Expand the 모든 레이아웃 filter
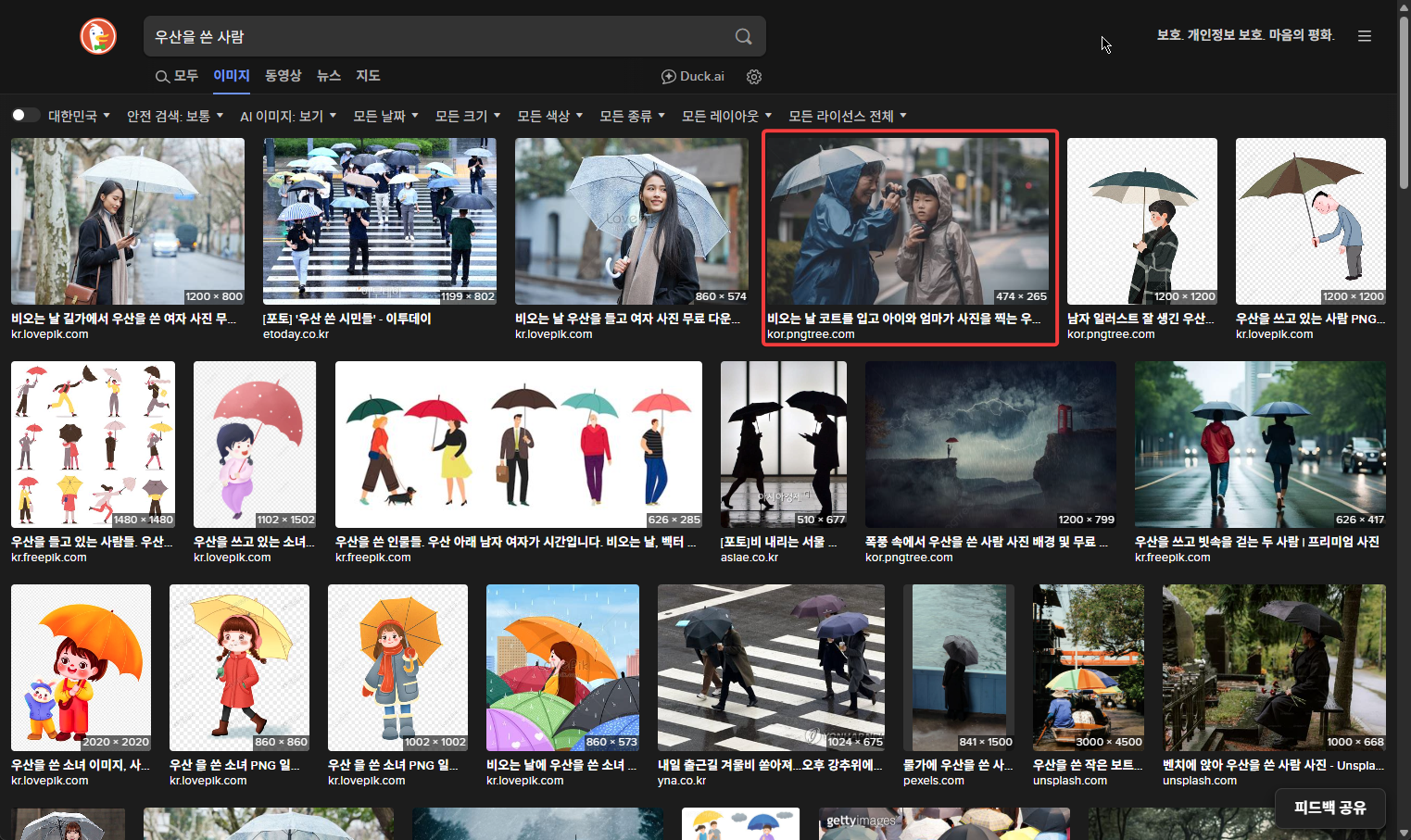This screenshot has width=1411, height=840. pyautogui.click(x=726, y=116)
